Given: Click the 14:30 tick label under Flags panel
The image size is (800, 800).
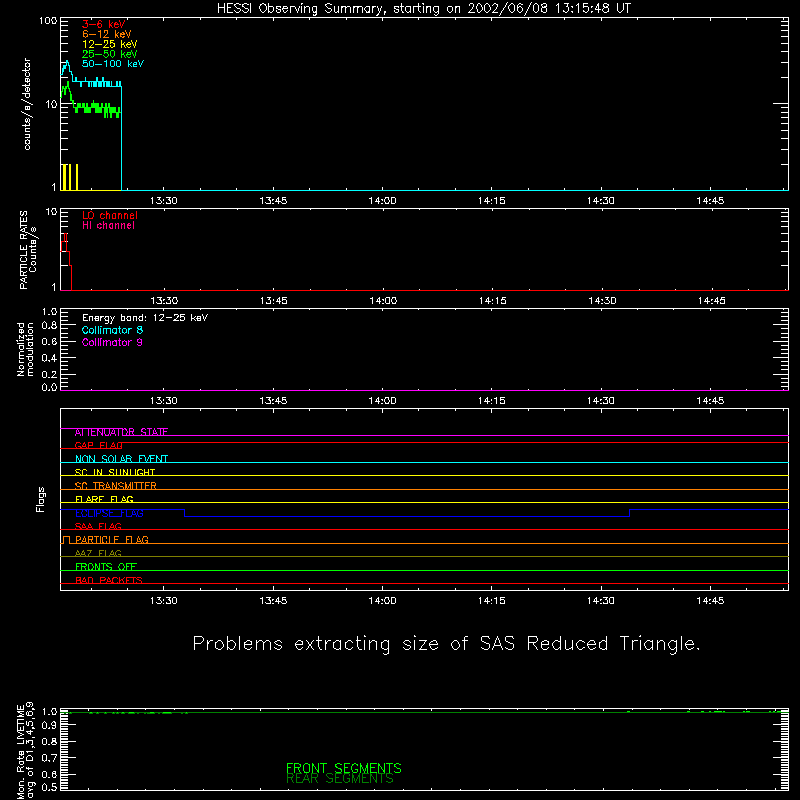Looking at the screenshot, I should click(601, 601).
